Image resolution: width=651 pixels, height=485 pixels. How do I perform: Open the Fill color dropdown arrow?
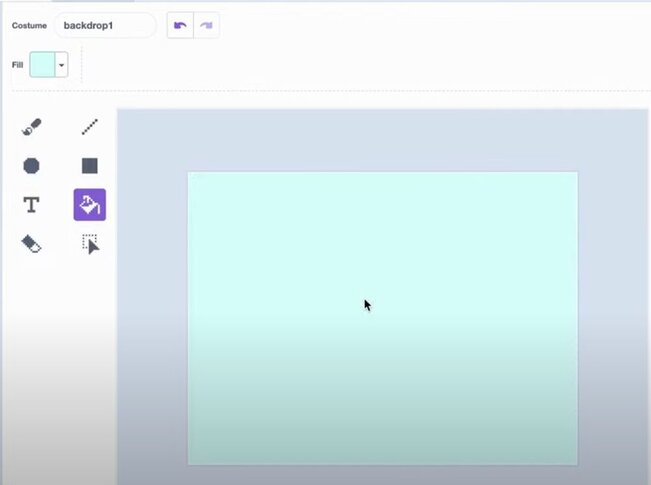coord(61,65)
